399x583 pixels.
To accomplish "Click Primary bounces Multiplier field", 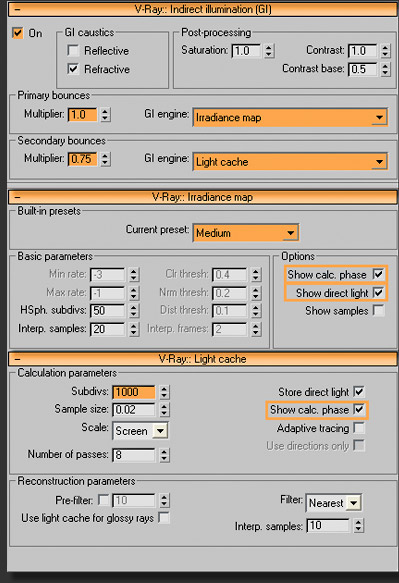I will point(83,115).
